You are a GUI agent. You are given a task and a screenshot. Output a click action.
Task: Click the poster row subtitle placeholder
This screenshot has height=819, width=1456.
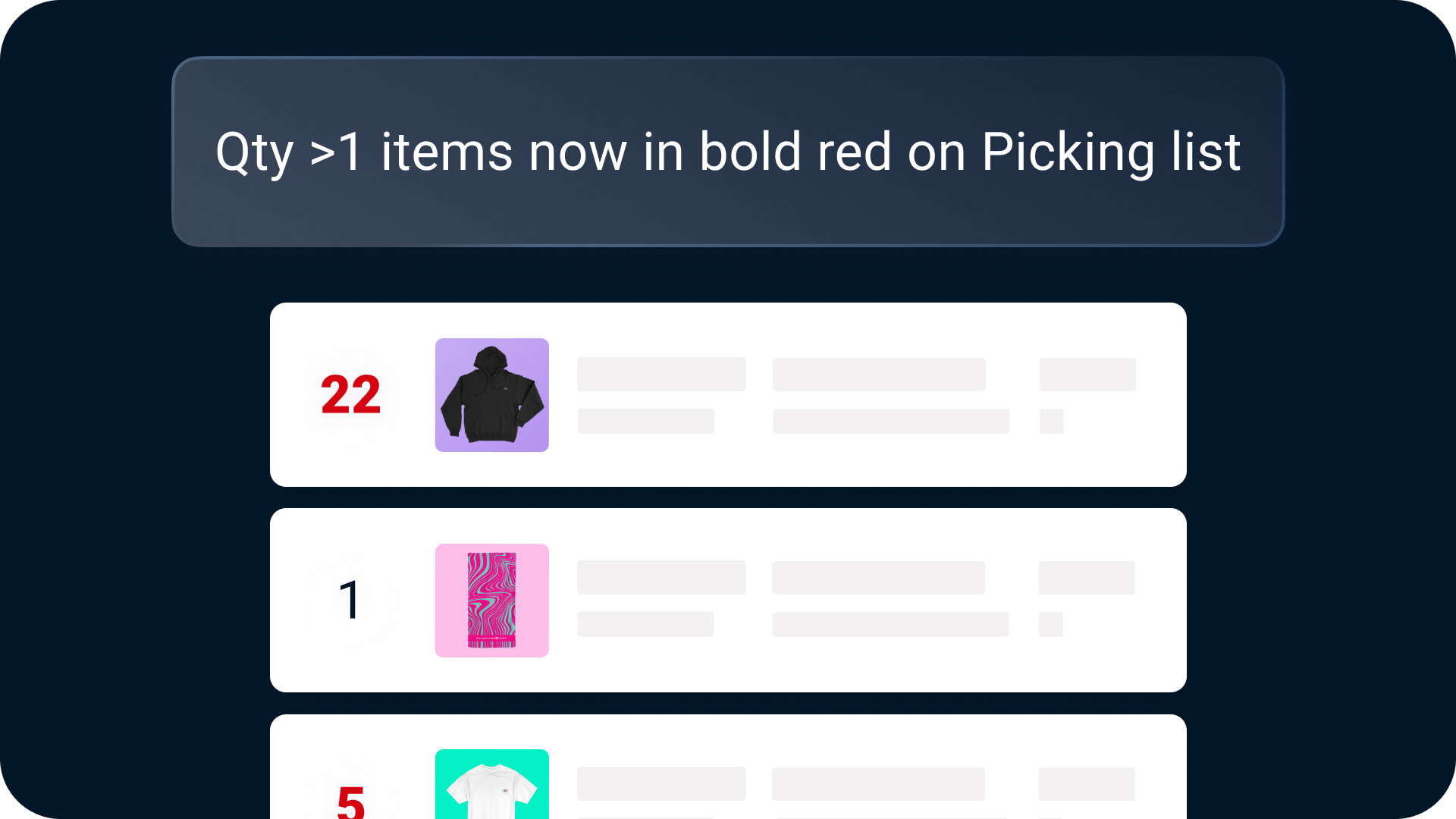point(645,624)
